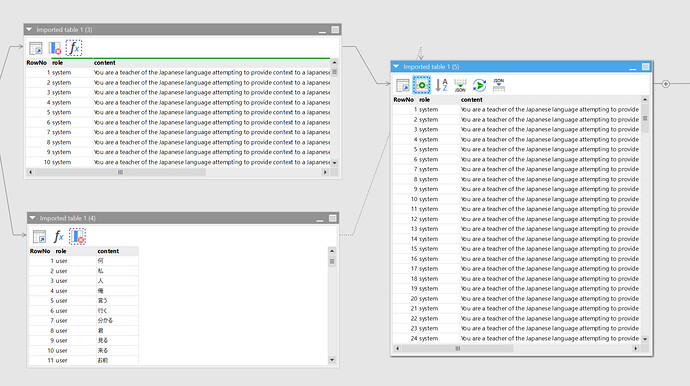Select the 'system' role cell in row 5 of table (3)
This screenshot has height=386, width=690.
[x=72, y=112]
